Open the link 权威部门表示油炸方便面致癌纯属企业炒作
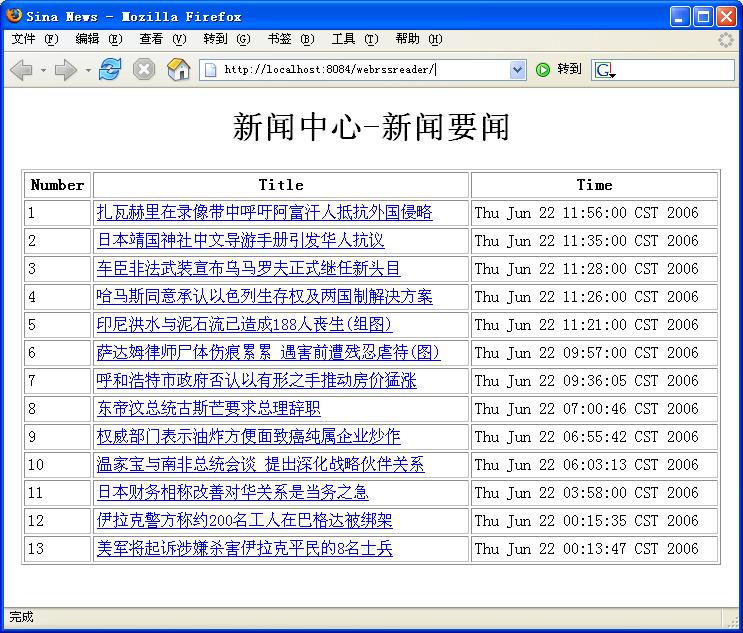This screenshot has height=633, width=743. pos(248,436)
